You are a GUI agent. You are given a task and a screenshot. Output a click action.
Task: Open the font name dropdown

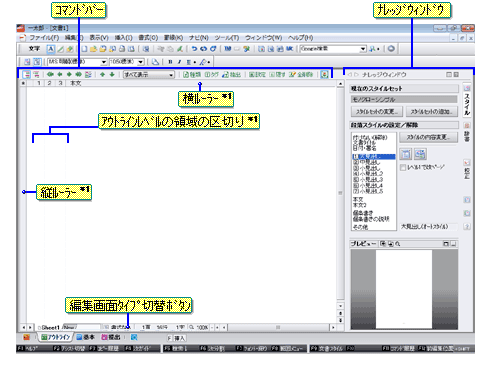(104, 62)
